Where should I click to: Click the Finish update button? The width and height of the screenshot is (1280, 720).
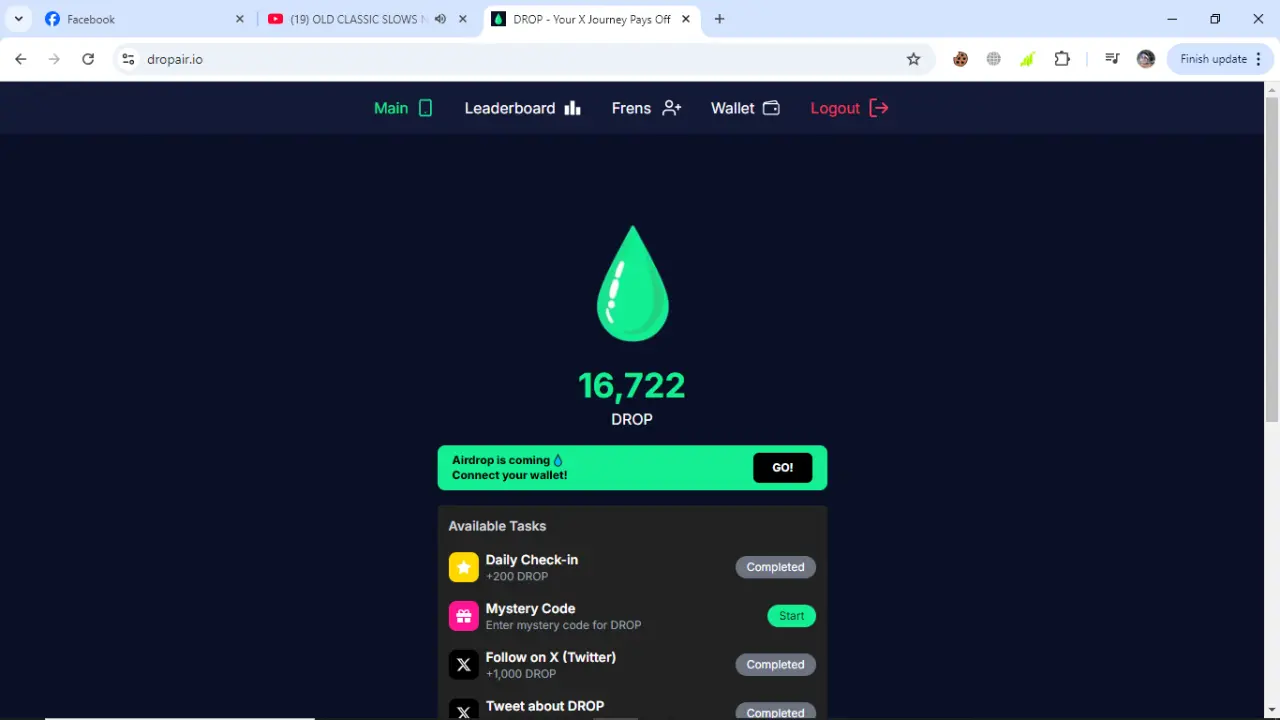(x=1219, y=59)
